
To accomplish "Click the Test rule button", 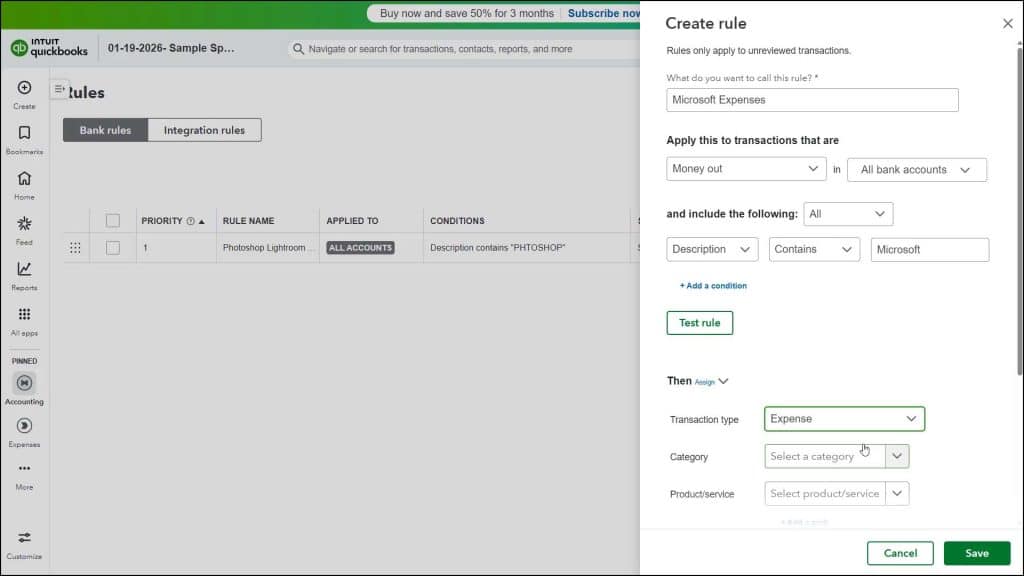I will tap(699, 322).
